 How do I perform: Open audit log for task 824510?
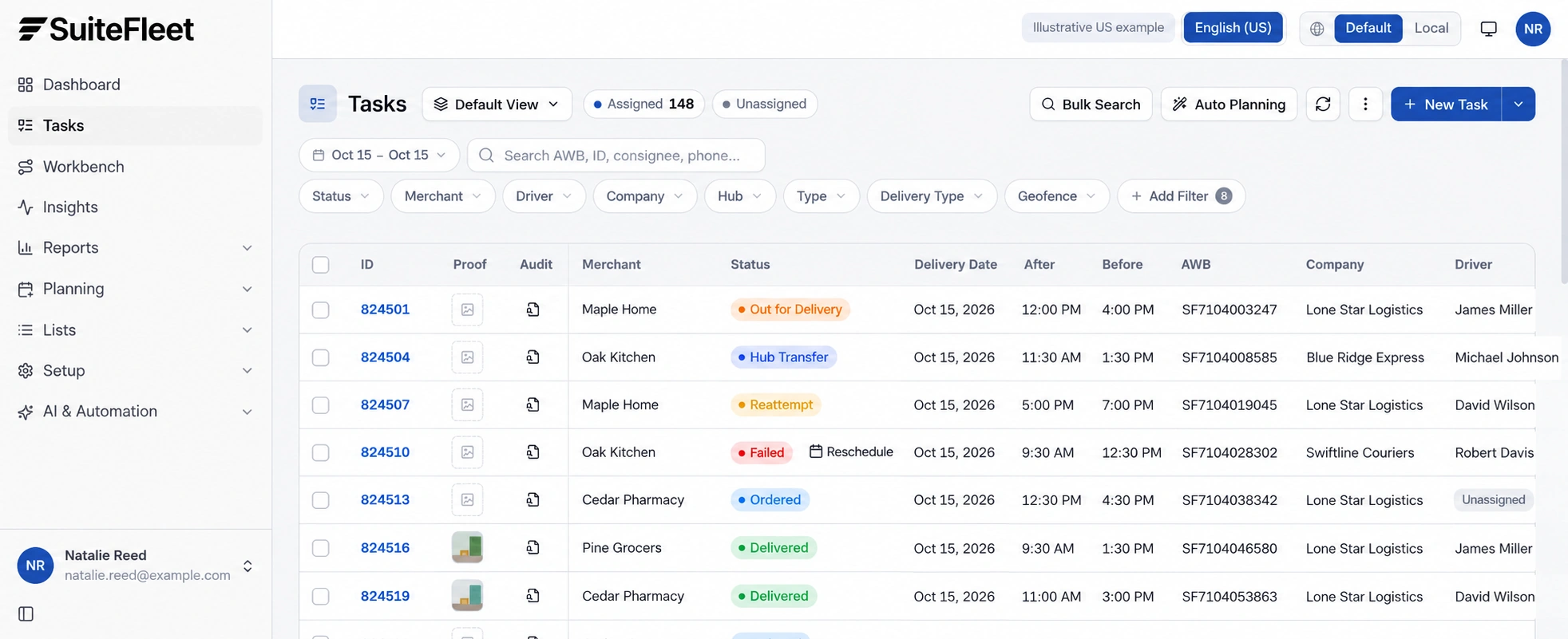click(x=533, y=452)
